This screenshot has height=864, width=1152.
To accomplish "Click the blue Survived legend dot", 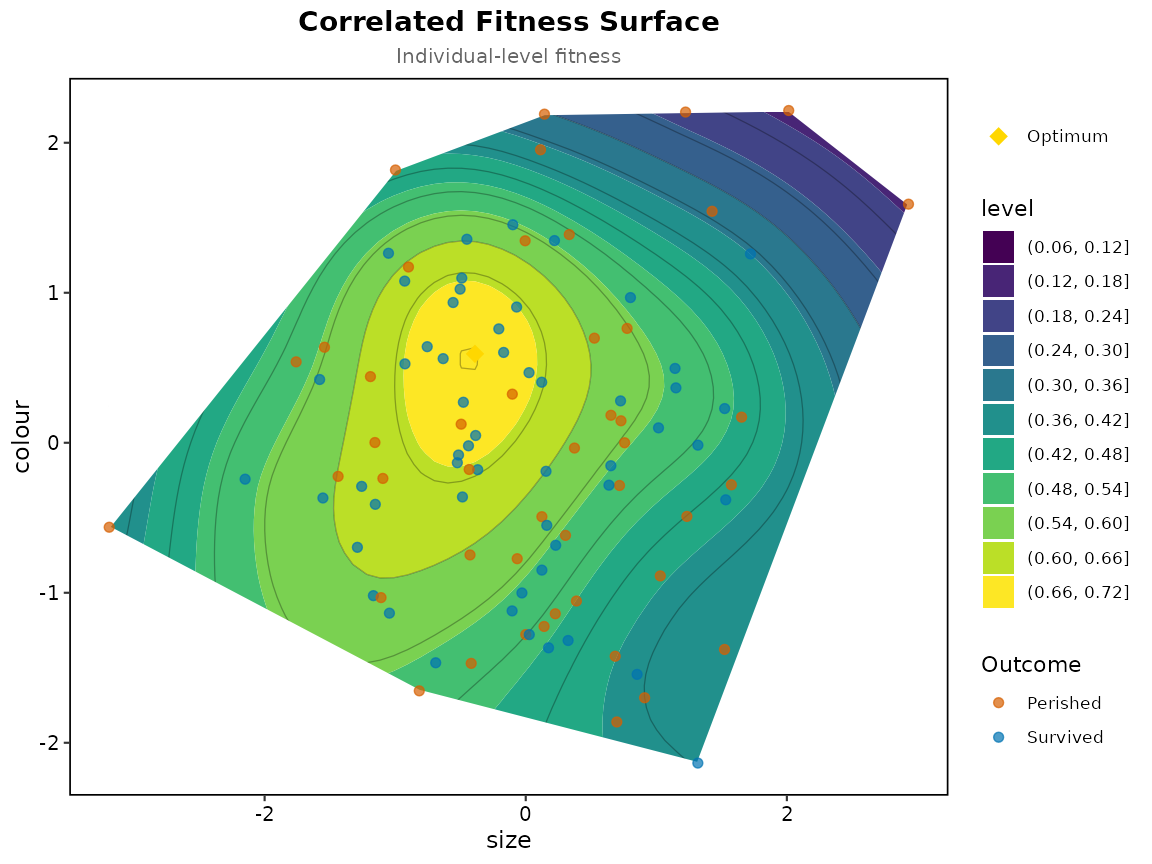I will 998,737.
